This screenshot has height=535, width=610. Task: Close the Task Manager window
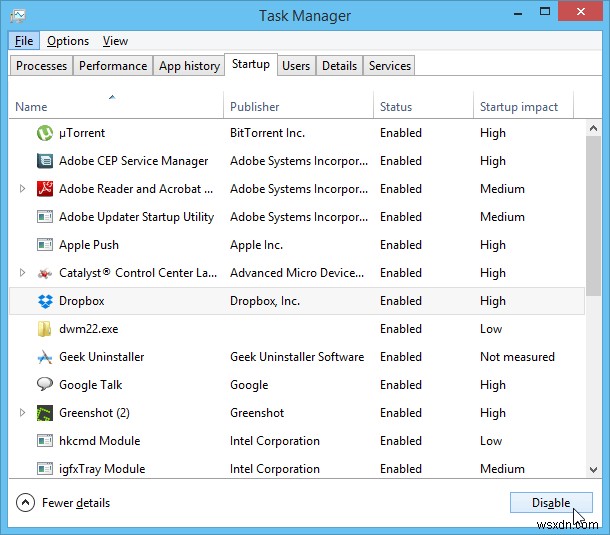[580, 12]
